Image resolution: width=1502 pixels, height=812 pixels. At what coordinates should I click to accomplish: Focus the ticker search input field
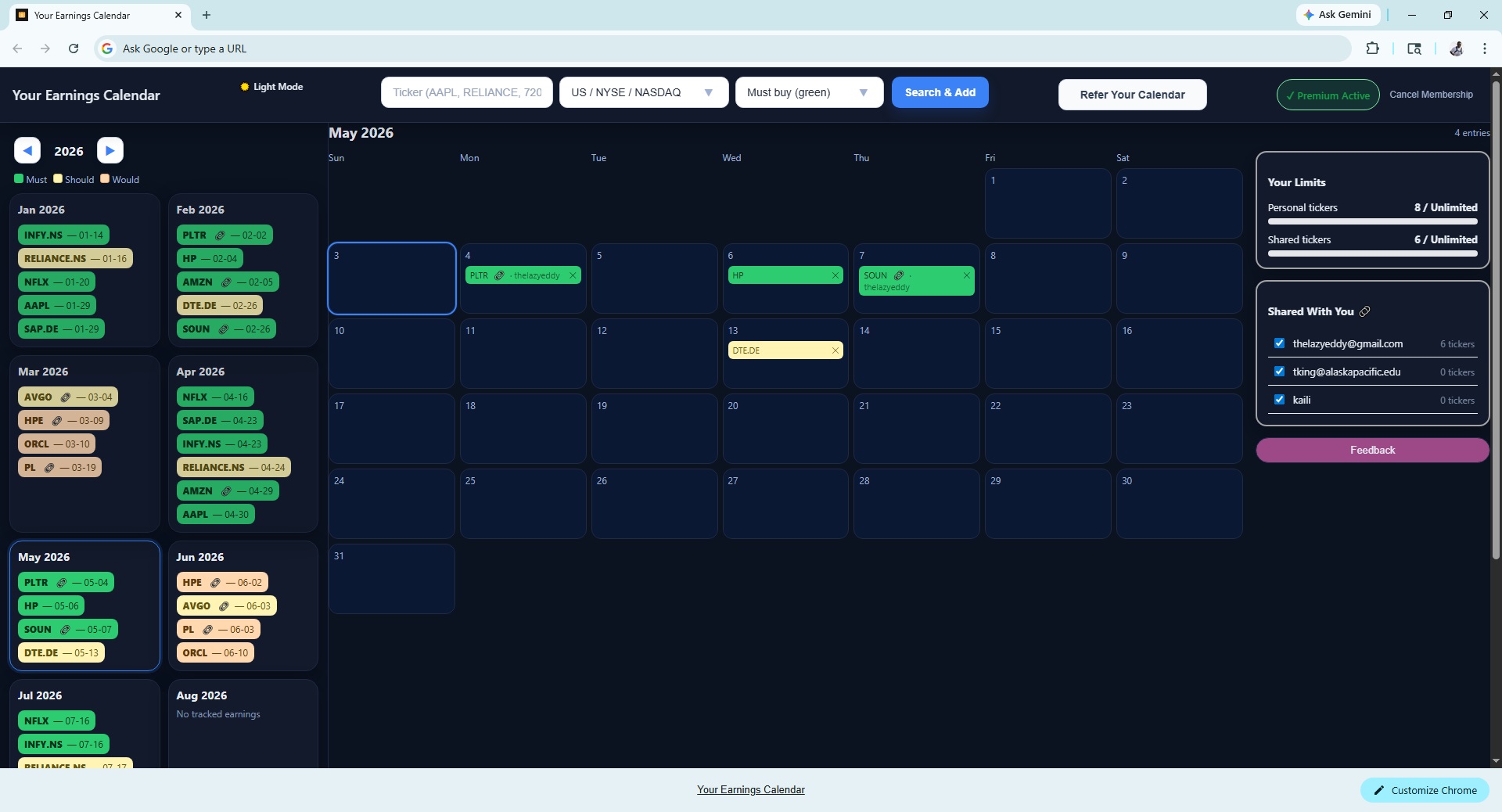click(x=467, y=92)
